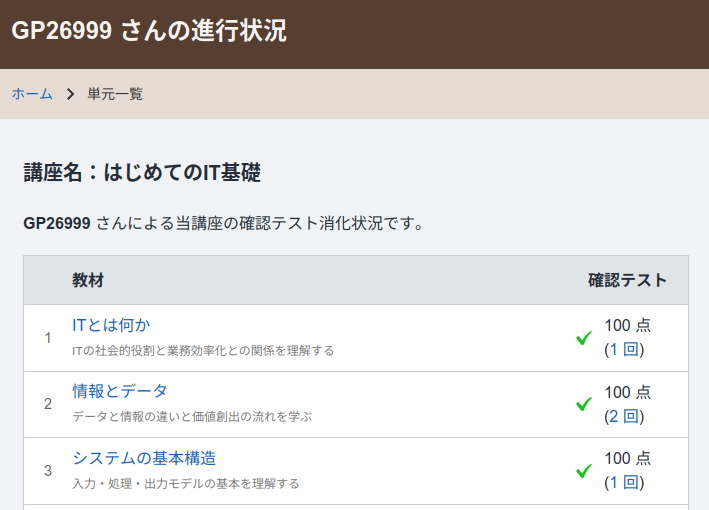
Task: Click the green checkmark for 情報とデータ
Action: (x=584, y=404)
